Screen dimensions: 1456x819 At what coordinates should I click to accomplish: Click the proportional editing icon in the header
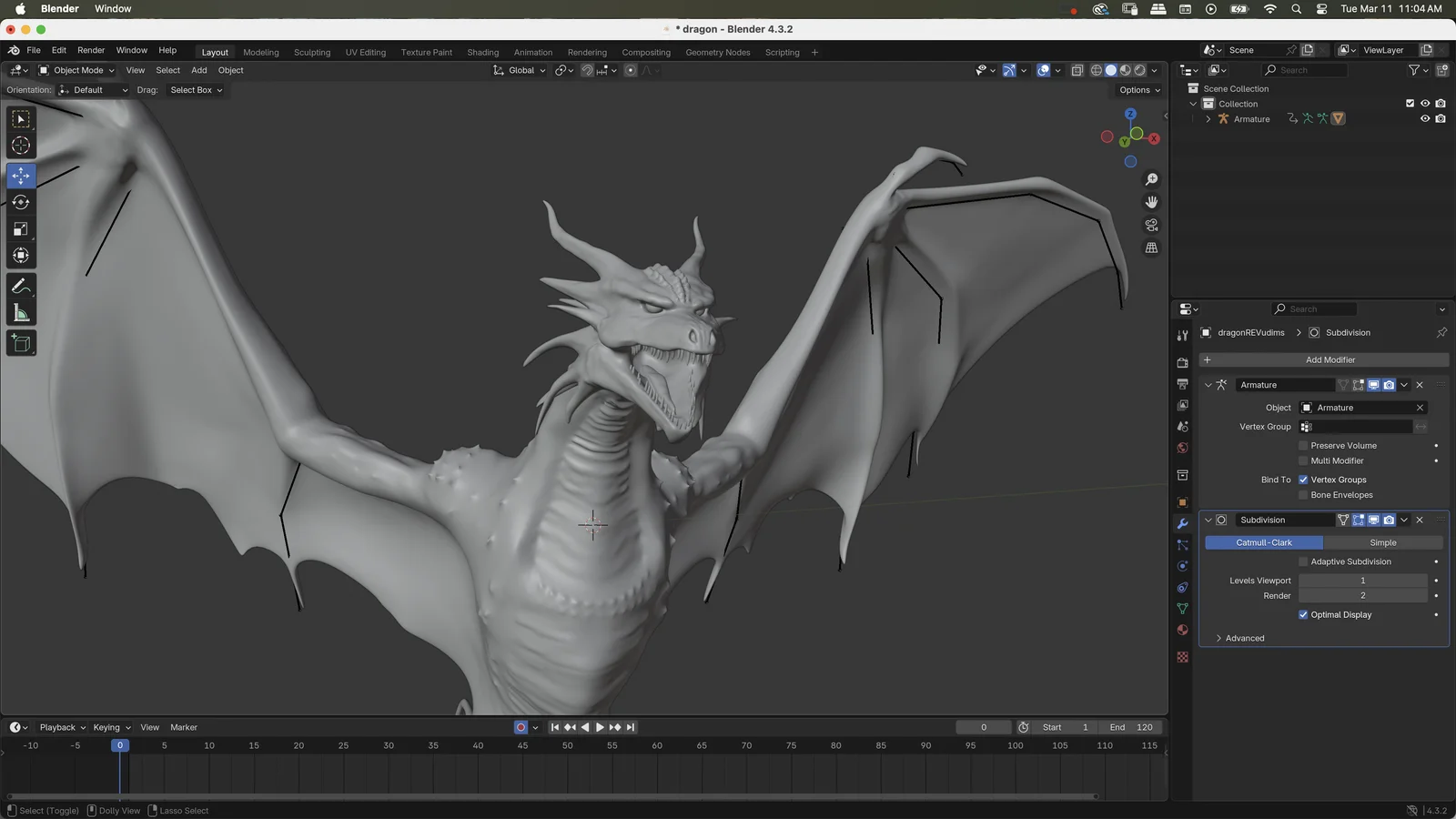[x=630, y=70]
